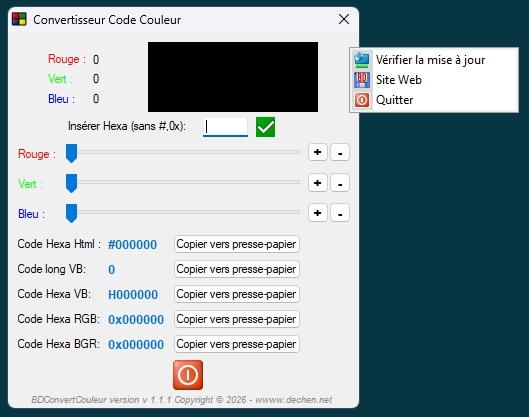Copy Code Hexa BGR to clipboard
Screen dimensions: 529x417
236,344
